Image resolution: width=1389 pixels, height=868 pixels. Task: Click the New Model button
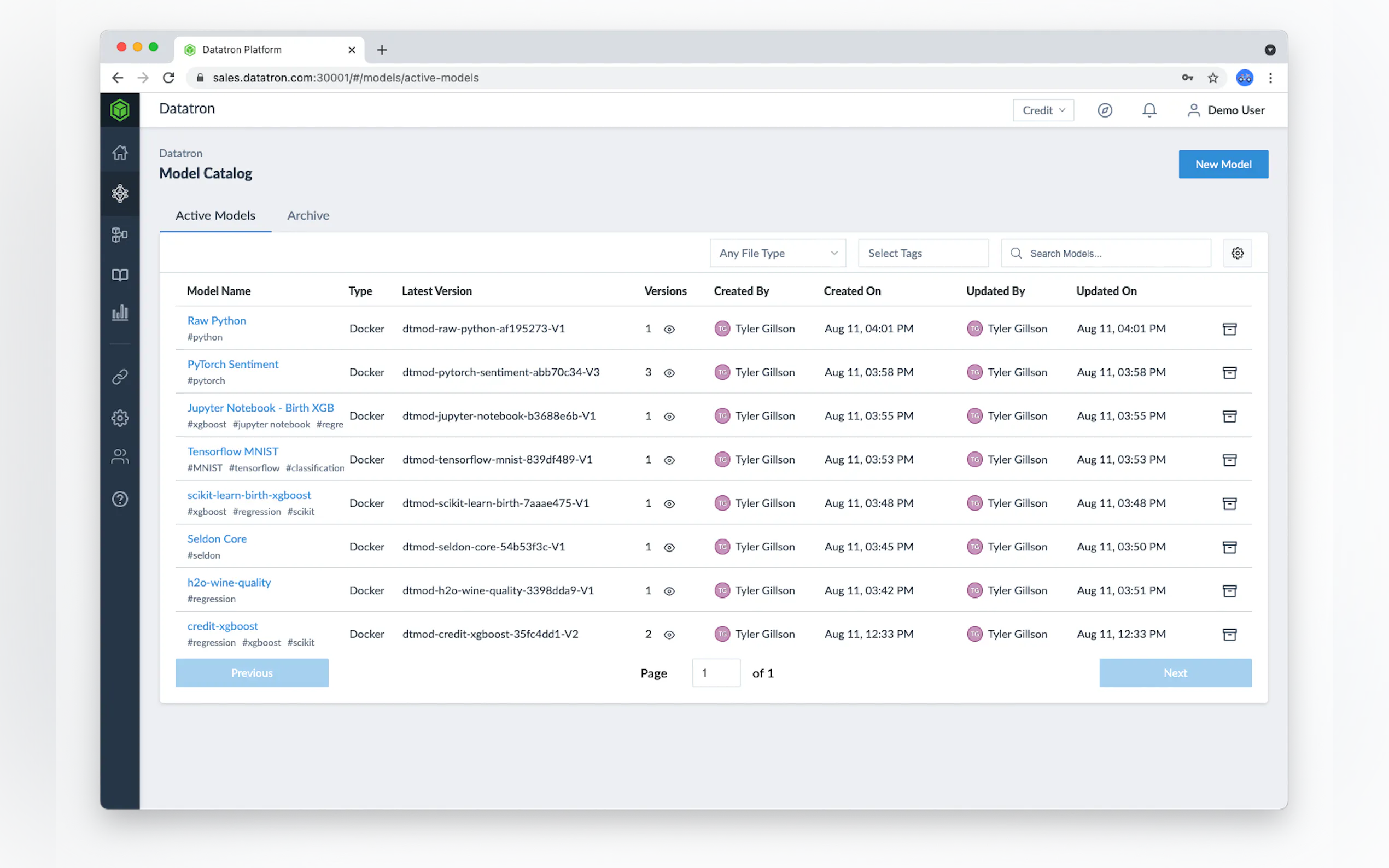(1223, 164)
